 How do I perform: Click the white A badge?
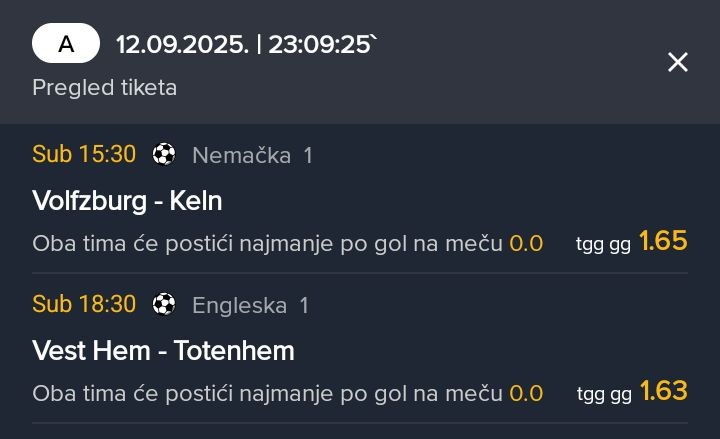pos(66,43)
